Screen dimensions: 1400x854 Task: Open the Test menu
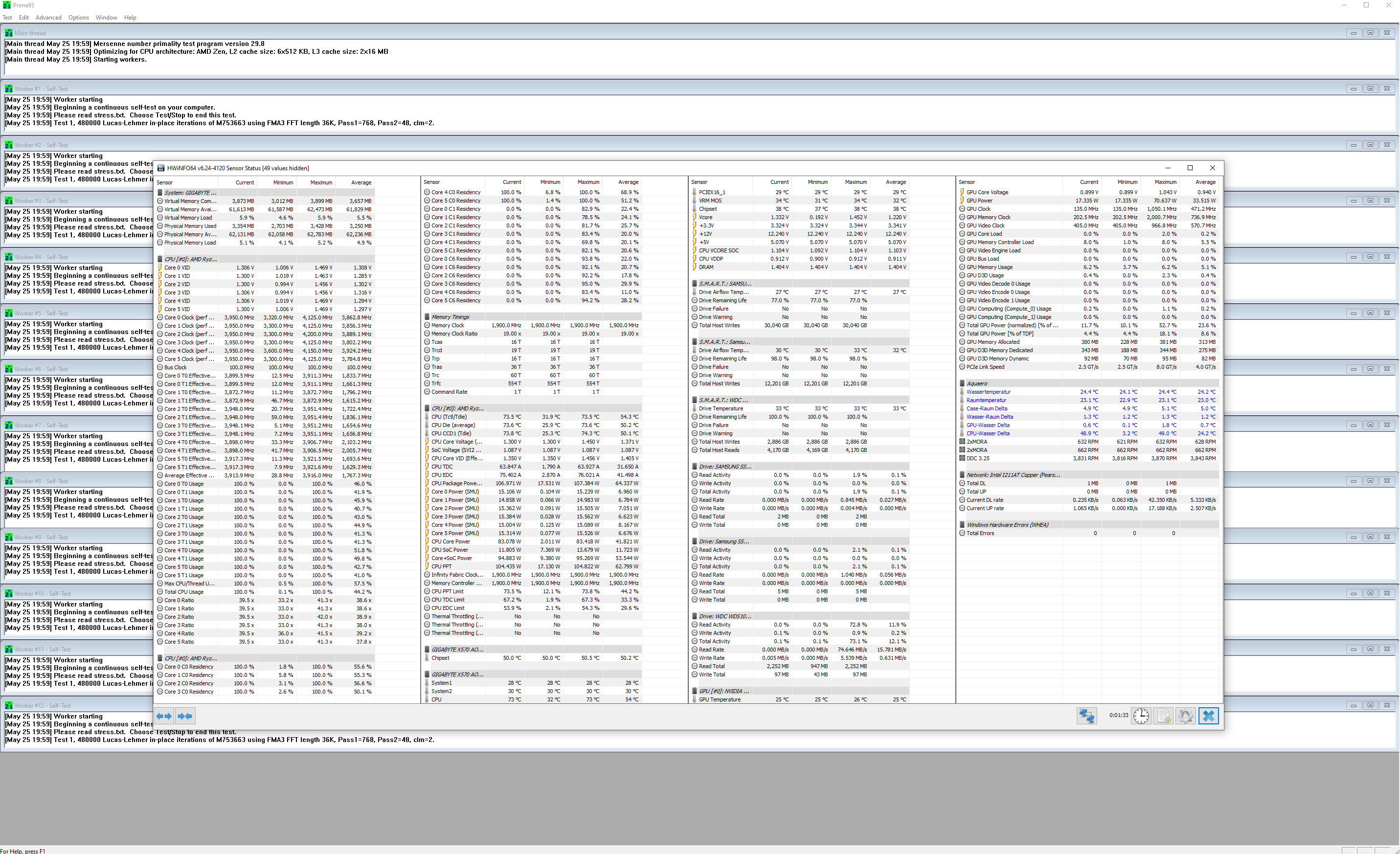pyautogui.click(x=7, y=18)
